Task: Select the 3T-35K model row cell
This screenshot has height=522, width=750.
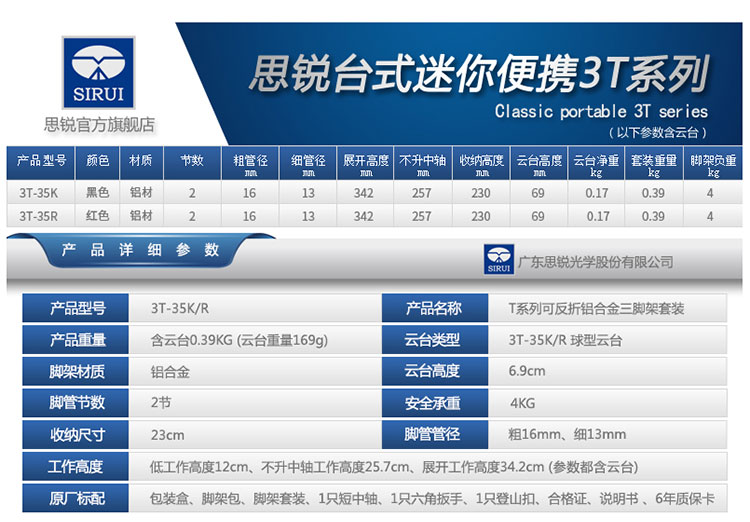Action: tap(39, 190)
